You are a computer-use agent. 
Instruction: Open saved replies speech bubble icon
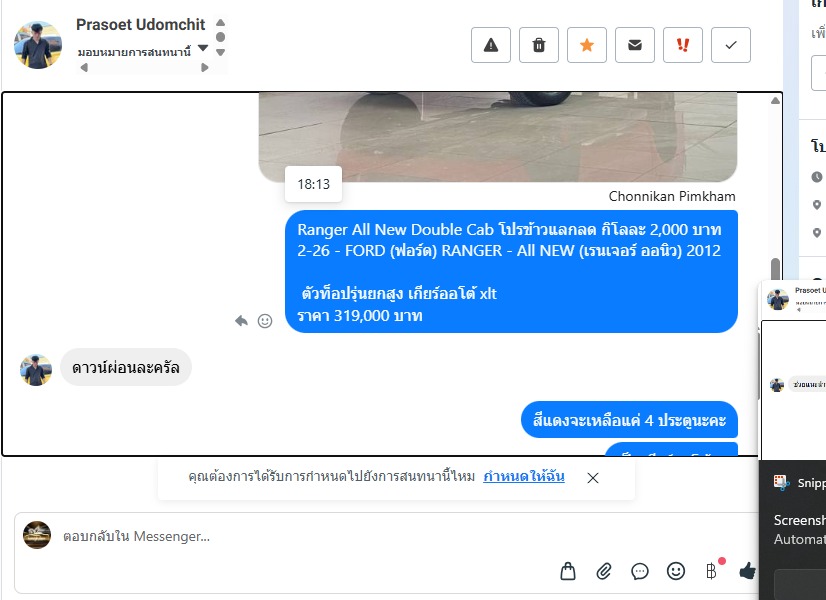[640, 571]
